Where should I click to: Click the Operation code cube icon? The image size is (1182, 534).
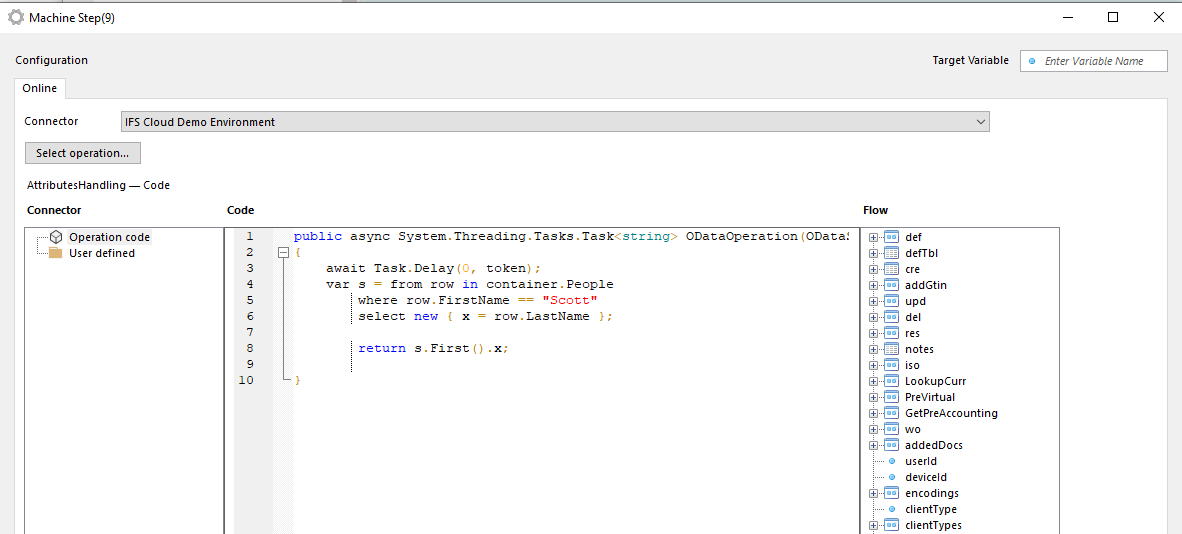(x=56, y=237)
